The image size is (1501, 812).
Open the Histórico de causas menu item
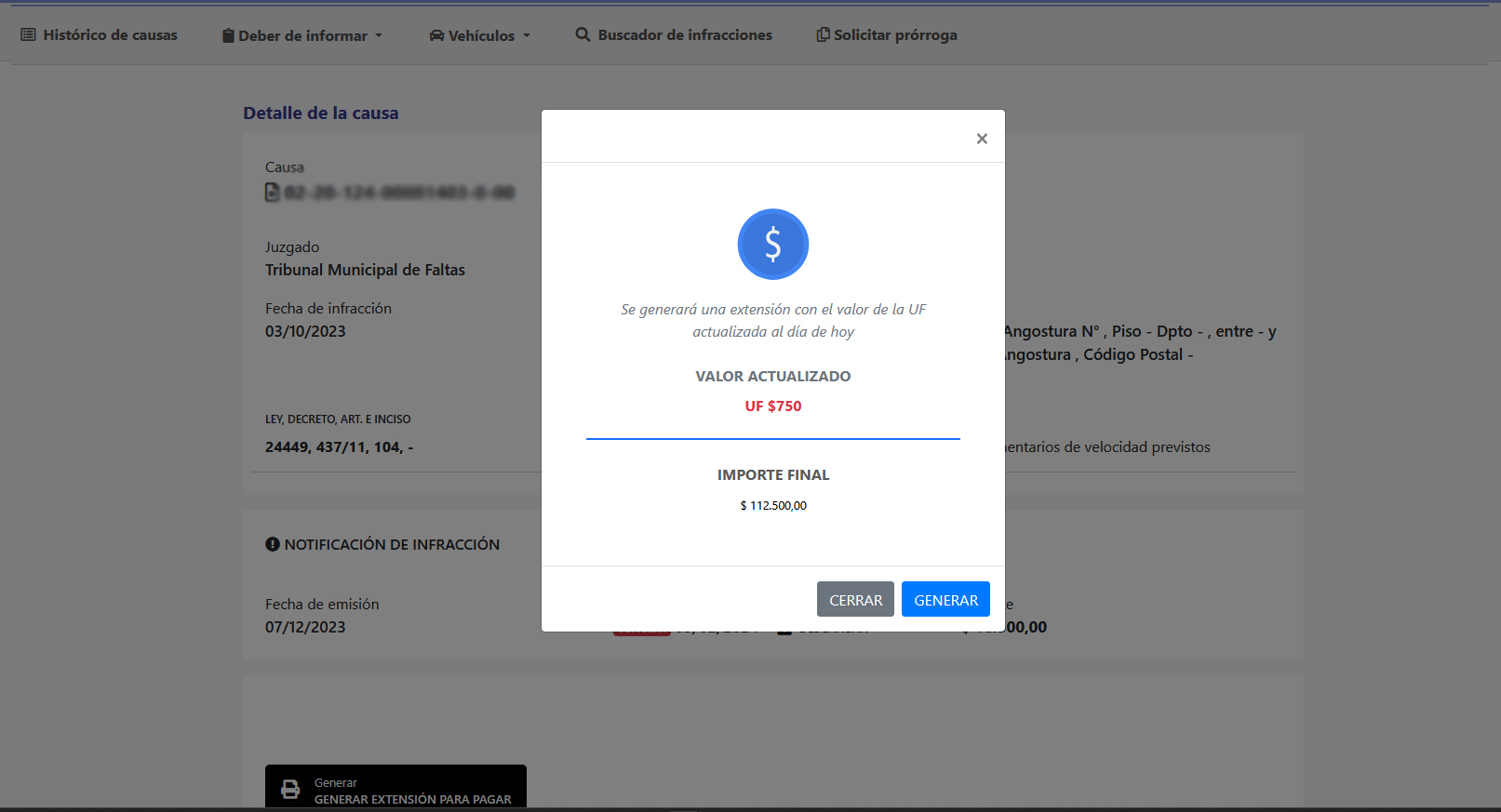[x=110, y=35]
